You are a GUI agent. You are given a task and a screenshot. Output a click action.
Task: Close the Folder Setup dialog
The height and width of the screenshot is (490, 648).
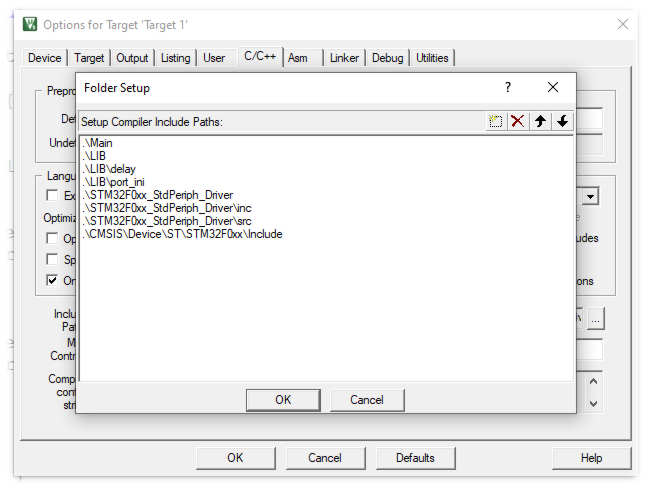[553, 87]
